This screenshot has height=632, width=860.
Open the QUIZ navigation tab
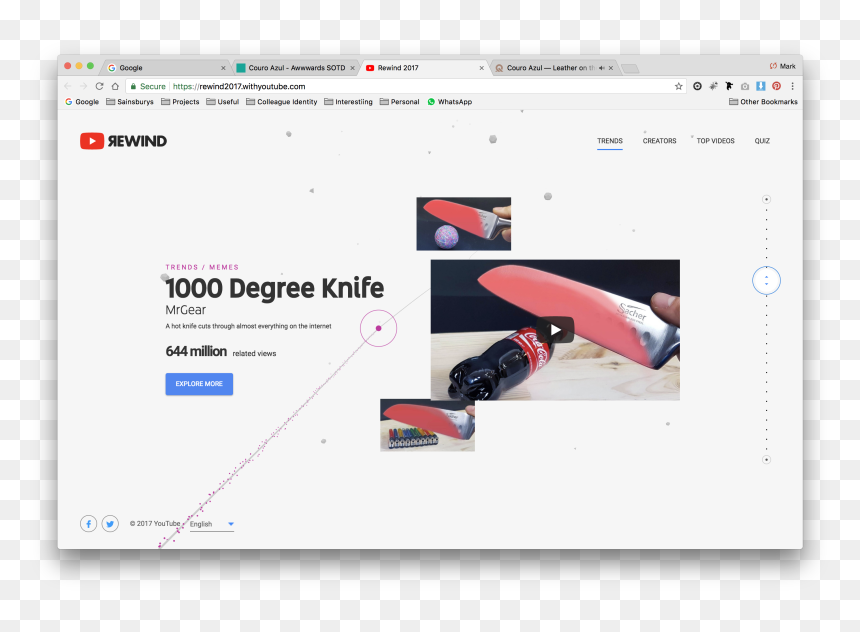click(762, 141)
